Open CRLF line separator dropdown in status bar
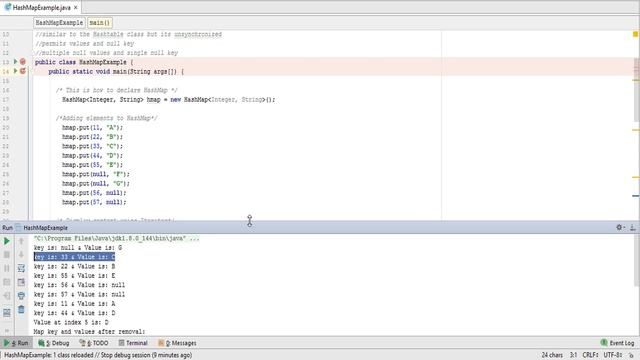This screenshot has height=360, width=640. click(x=590, y=355)
